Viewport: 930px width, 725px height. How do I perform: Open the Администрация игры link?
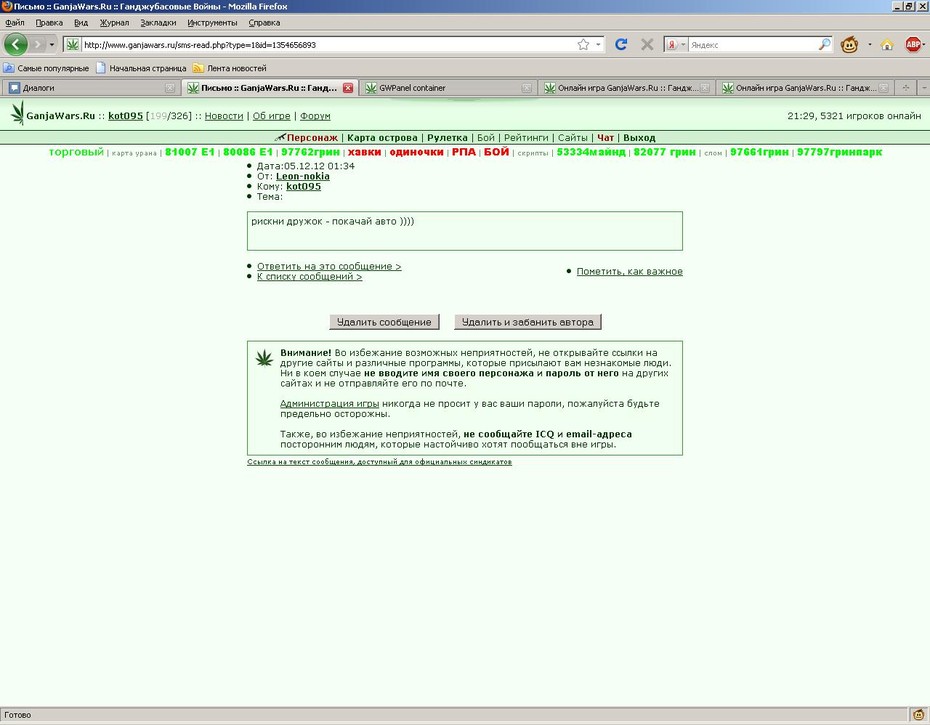(329, 403)
